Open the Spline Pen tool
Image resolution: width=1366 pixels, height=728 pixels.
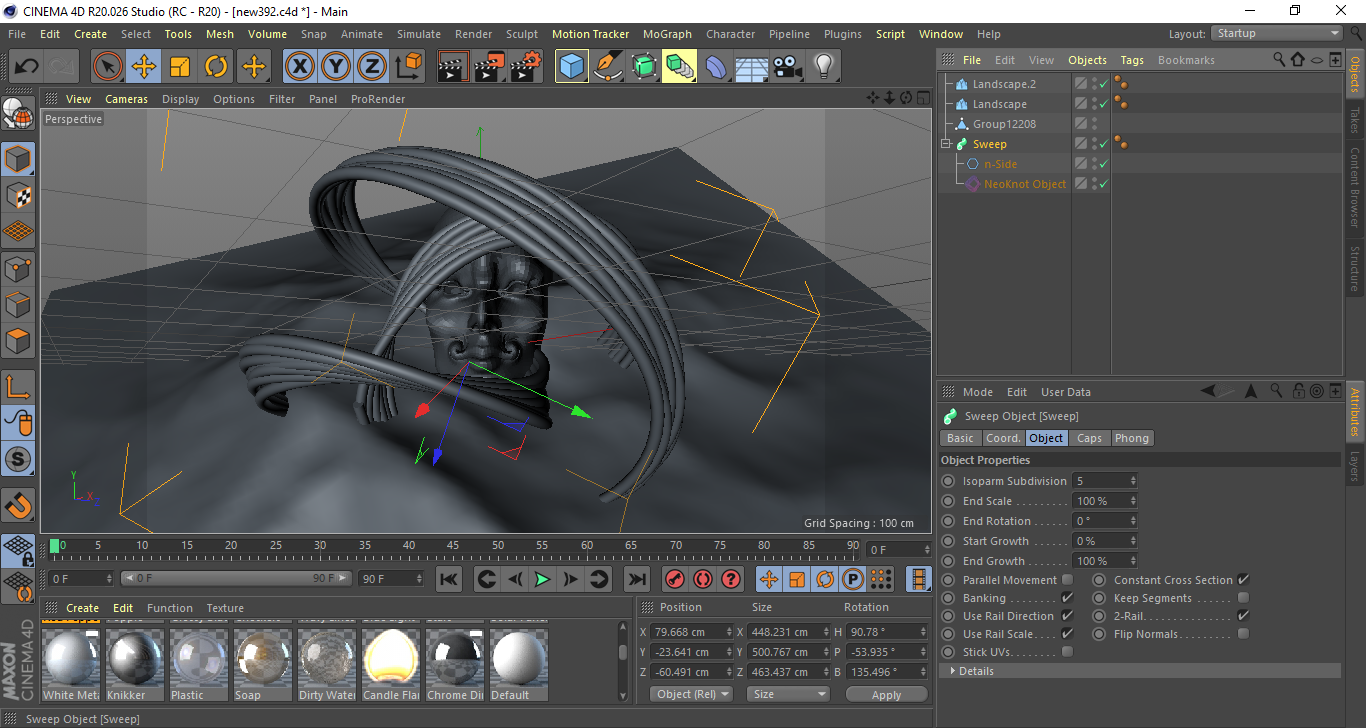pyautogui.click(x=608, y=67)
